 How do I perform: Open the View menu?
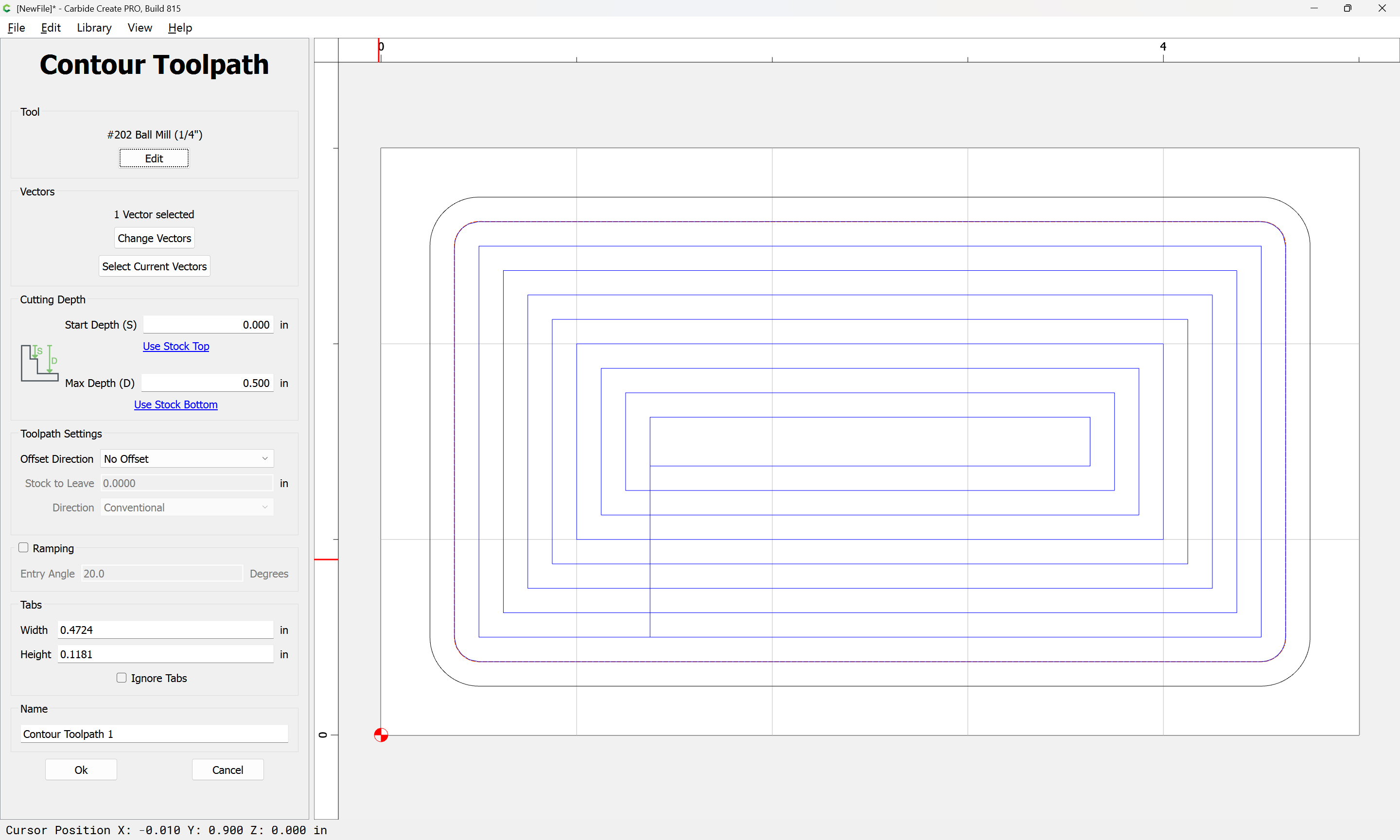pyautogui.click(x=140, y=28)
